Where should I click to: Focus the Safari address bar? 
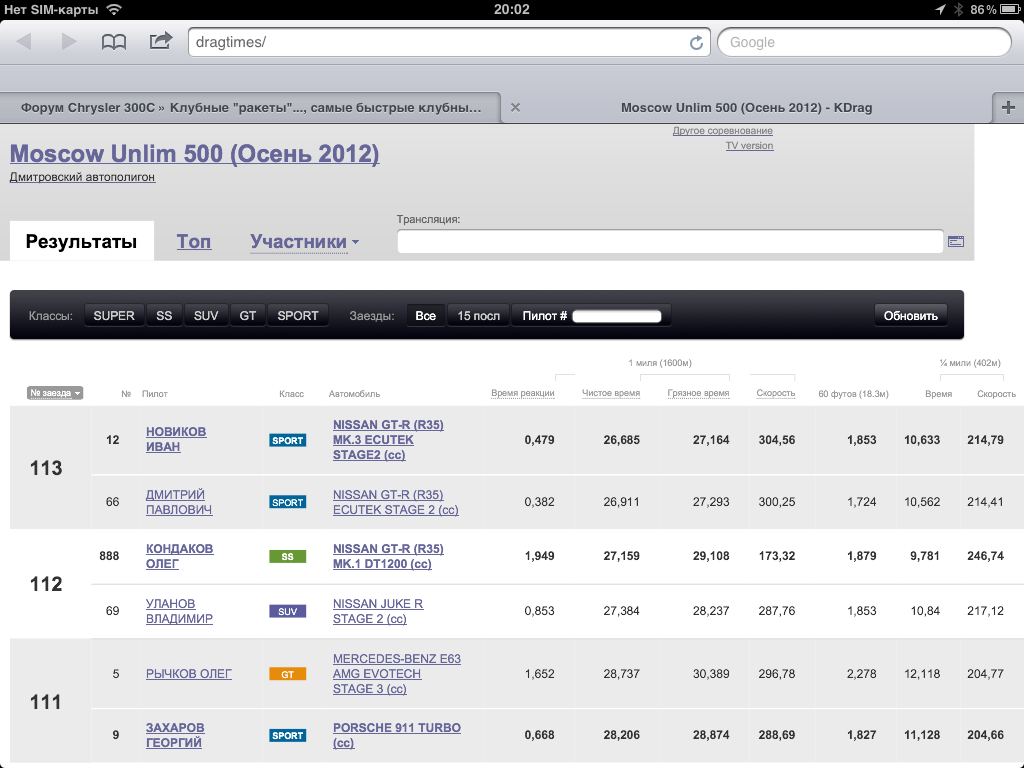(449, 42)
